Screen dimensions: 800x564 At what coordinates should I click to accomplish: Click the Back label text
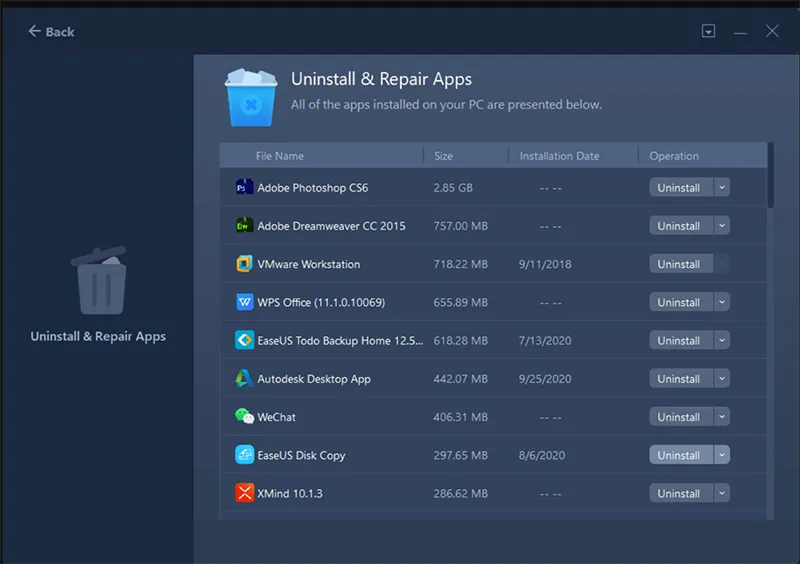point(60,32)
